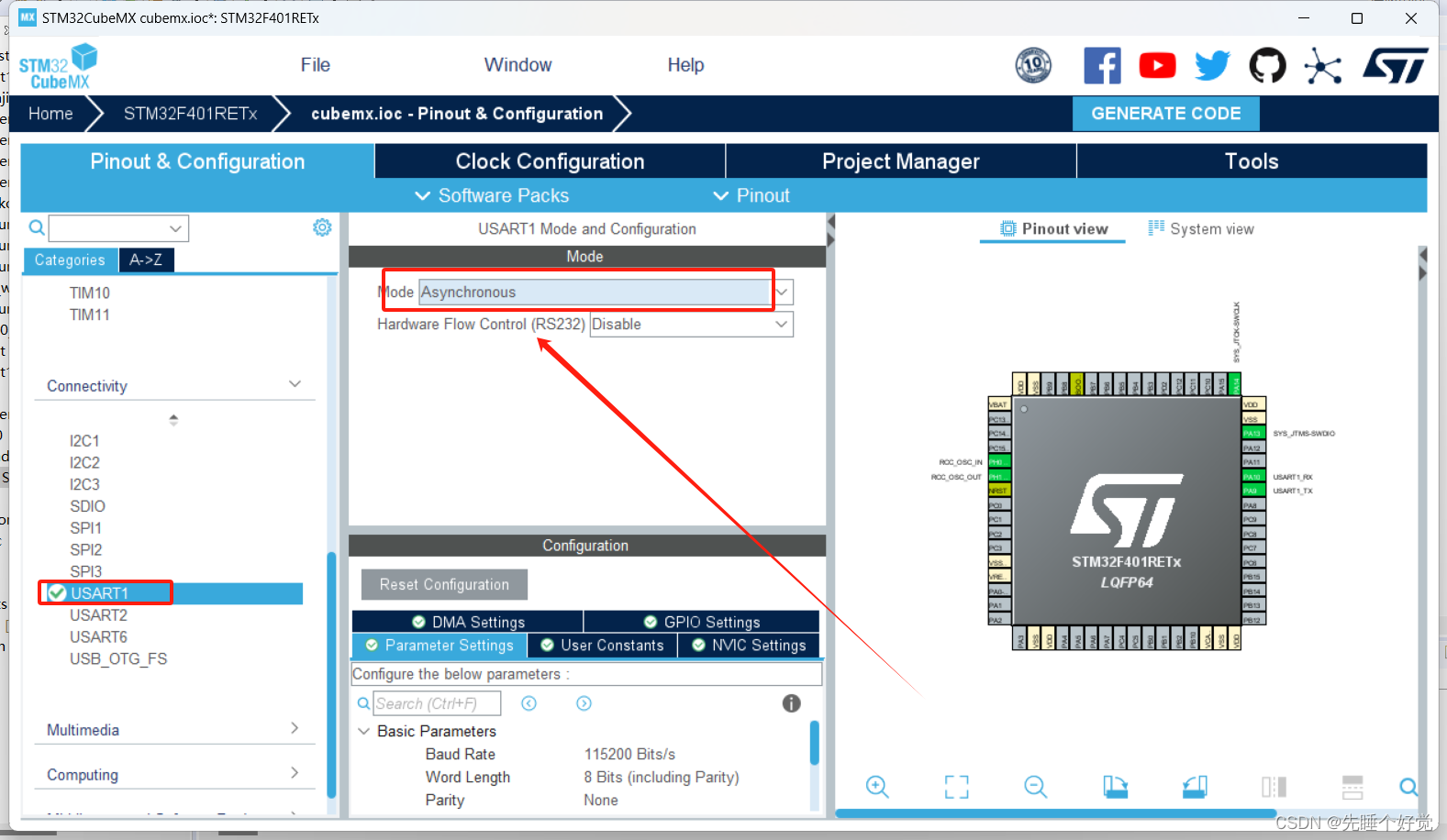Switch to Clock Configuration tab
Screen dimensions: 1447x840
pyautogui.click(x=550, y=161)
